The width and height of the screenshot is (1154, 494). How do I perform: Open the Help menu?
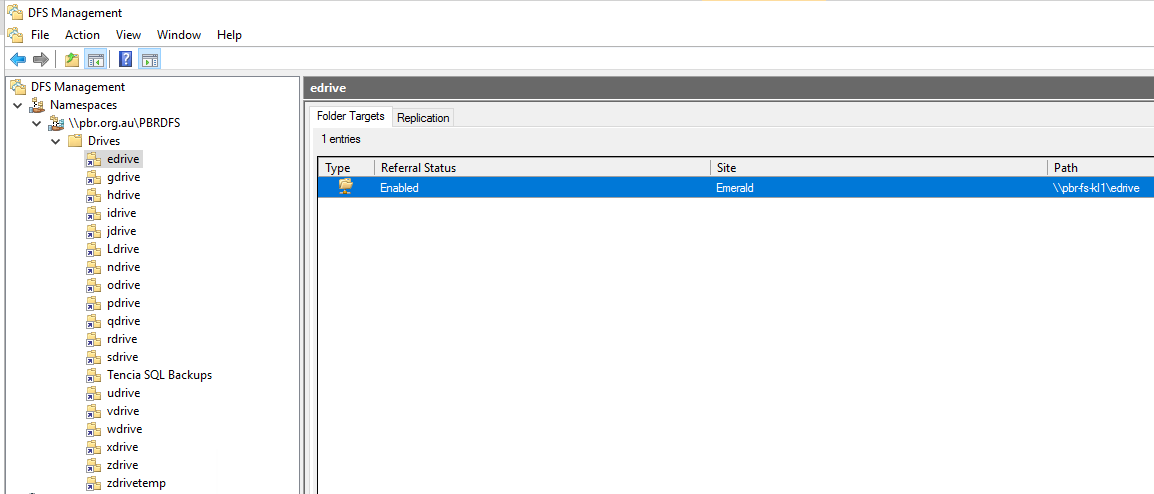tap(229, 35)
